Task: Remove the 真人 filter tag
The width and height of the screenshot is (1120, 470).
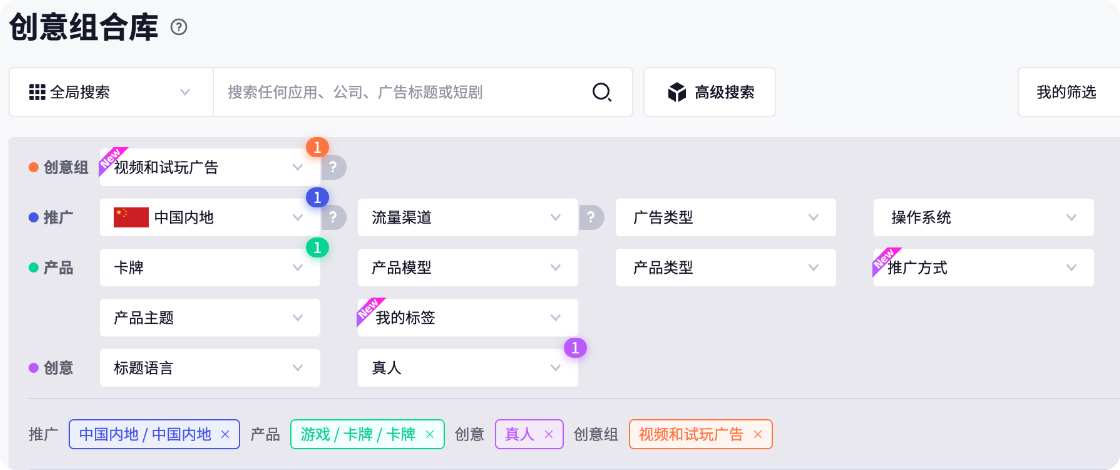Action: (x=549, y=434)
